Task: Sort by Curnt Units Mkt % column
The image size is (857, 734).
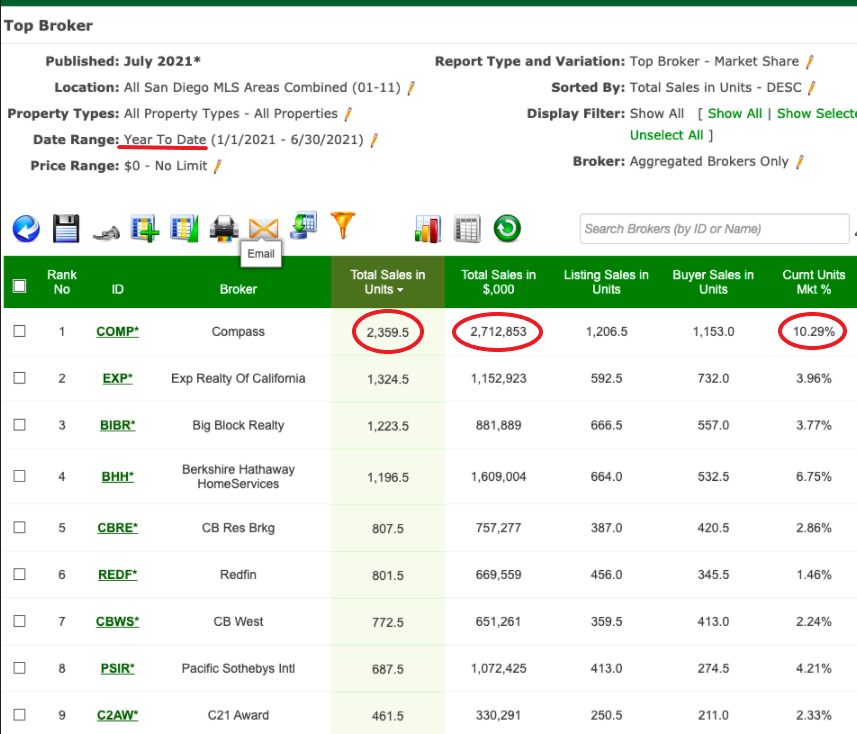Action: pos(814,282)
